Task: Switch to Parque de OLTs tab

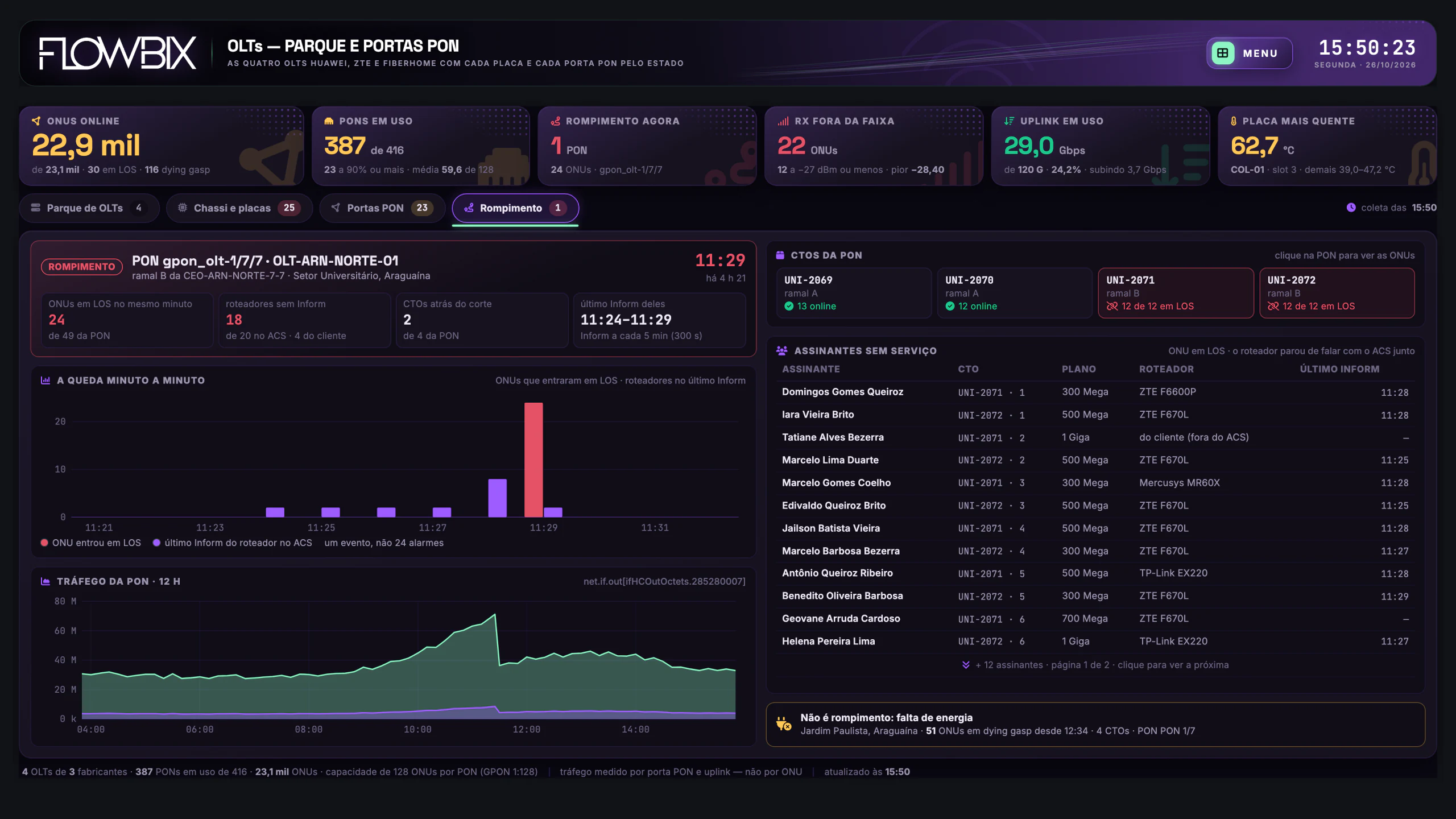Action: (x=89, y=208)
